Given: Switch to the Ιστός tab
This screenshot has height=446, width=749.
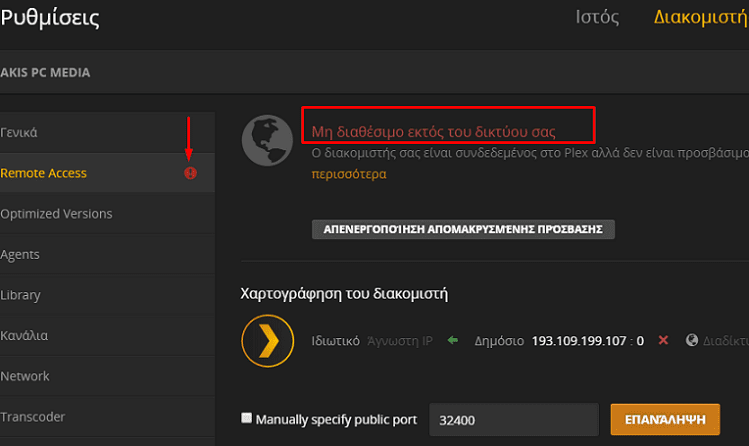Looking at the screenshot, I should tap(597, 17).
